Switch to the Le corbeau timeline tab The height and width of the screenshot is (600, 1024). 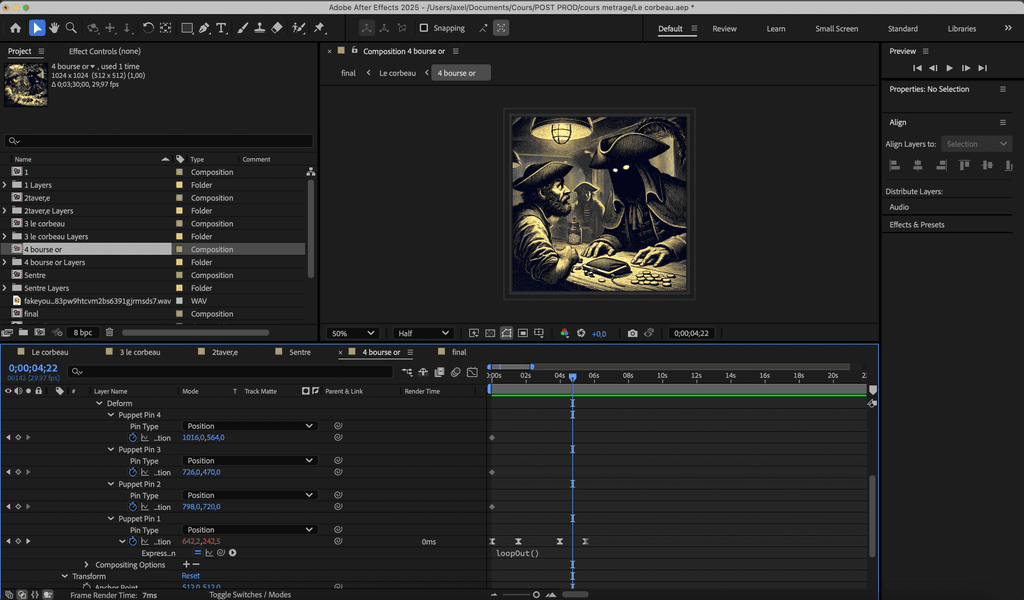coord(50,352)
